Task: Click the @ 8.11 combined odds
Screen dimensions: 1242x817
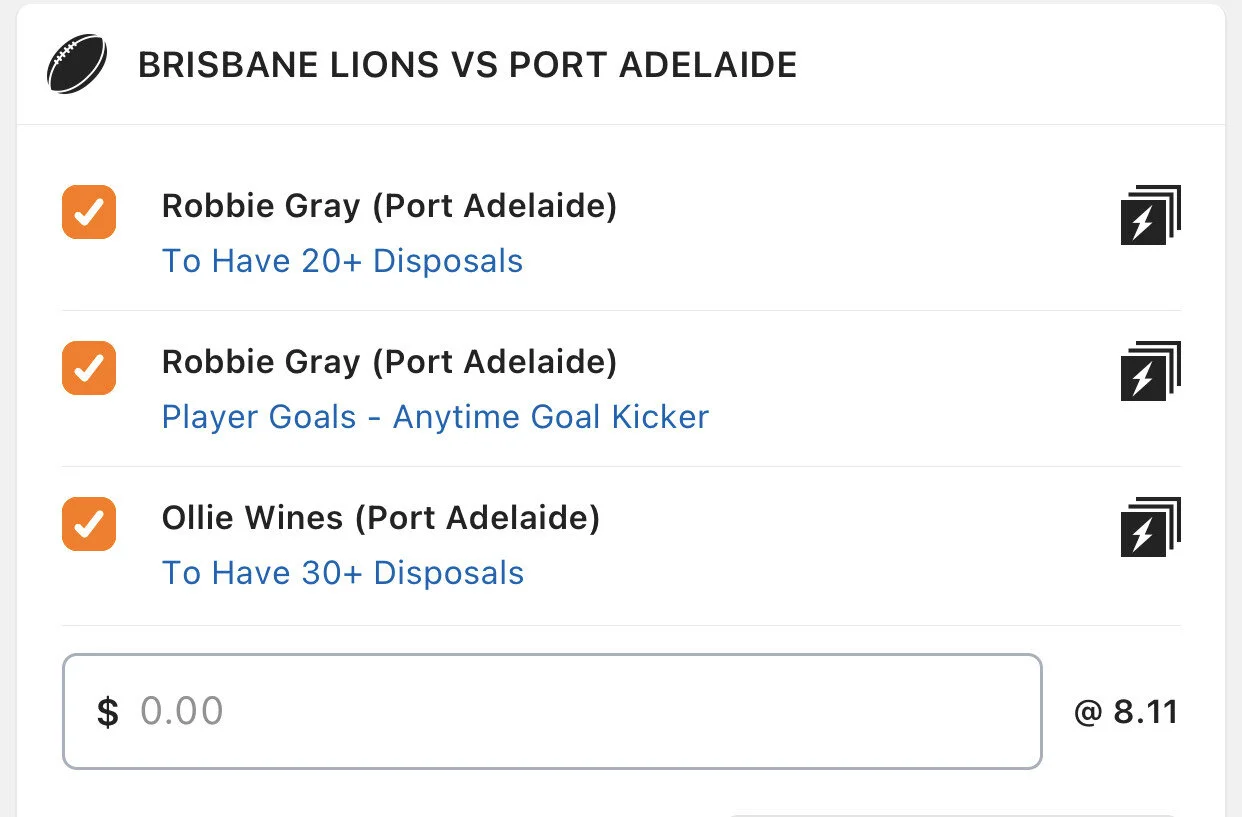Action: click(x=1125, y=713)
